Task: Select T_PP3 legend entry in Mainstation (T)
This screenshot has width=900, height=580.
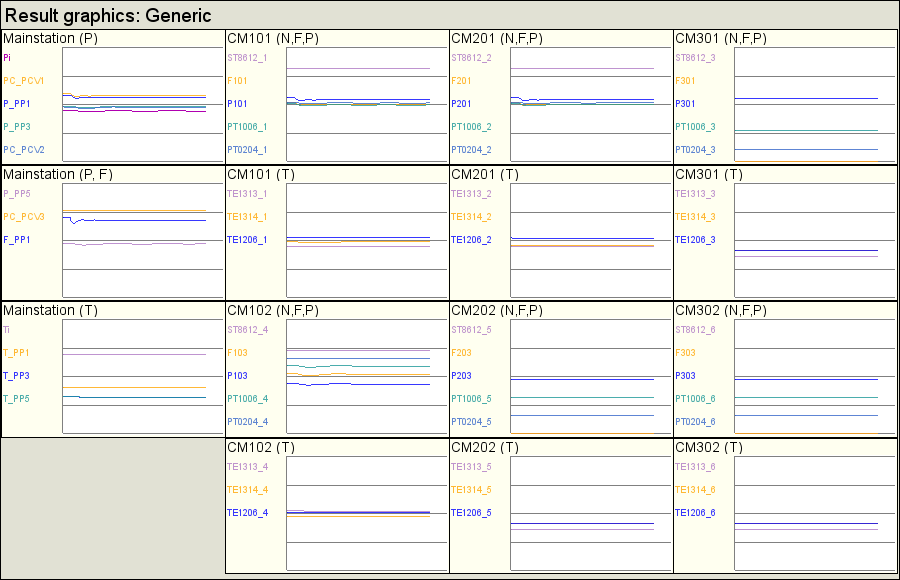Action: 16,376
